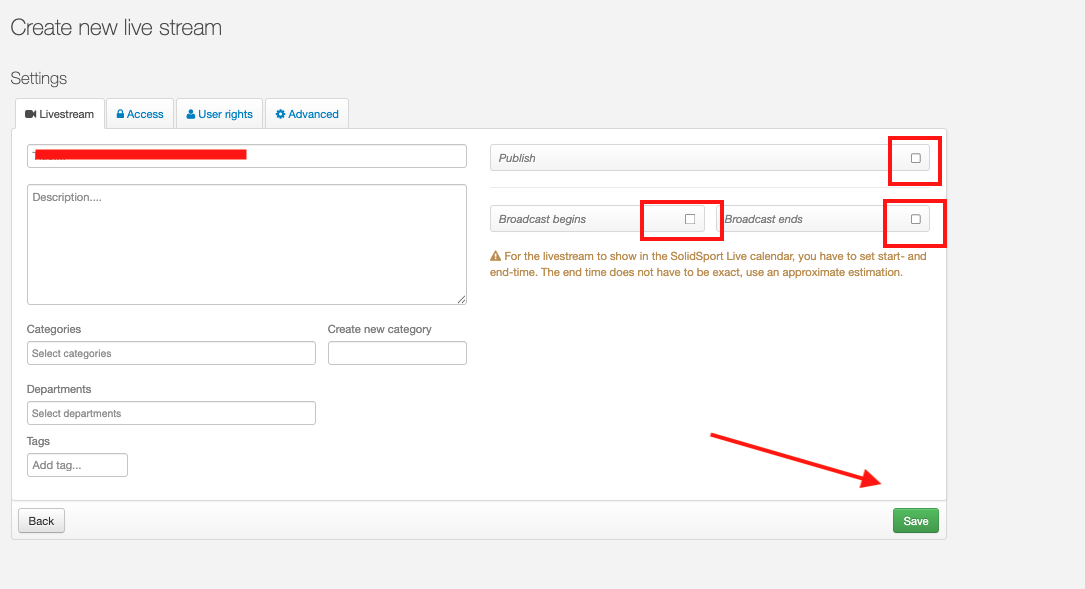Image resolution: width=1085 pixels, height=589 pixels.
Task: Open the Advanced tab label
Action: tap(313, 114)
